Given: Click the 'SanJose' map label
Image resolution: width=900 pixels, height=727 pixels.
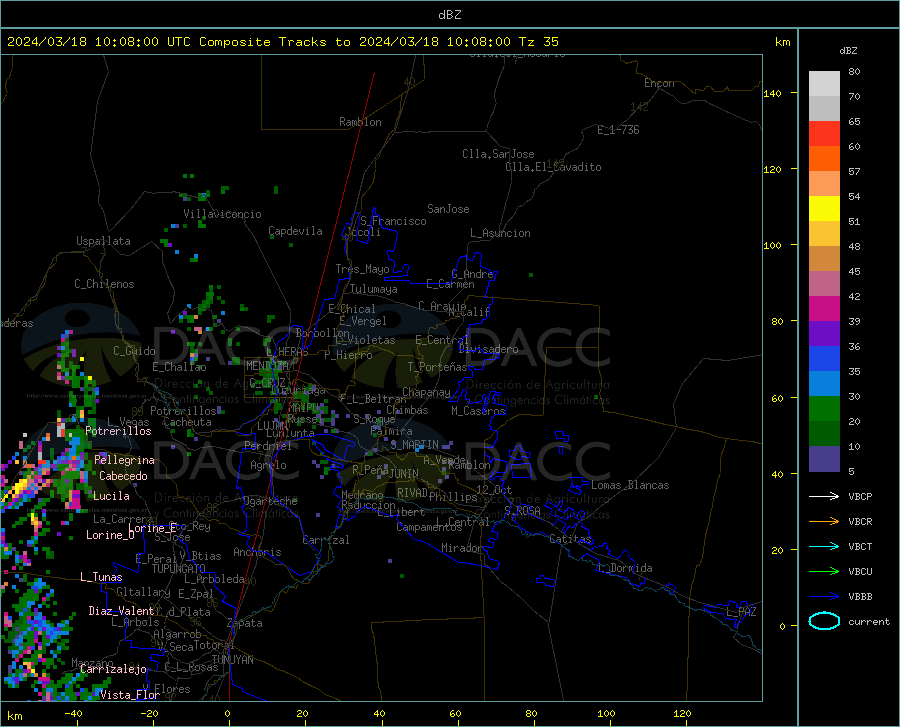Looking at the screenshot, I should coord(448,209).
